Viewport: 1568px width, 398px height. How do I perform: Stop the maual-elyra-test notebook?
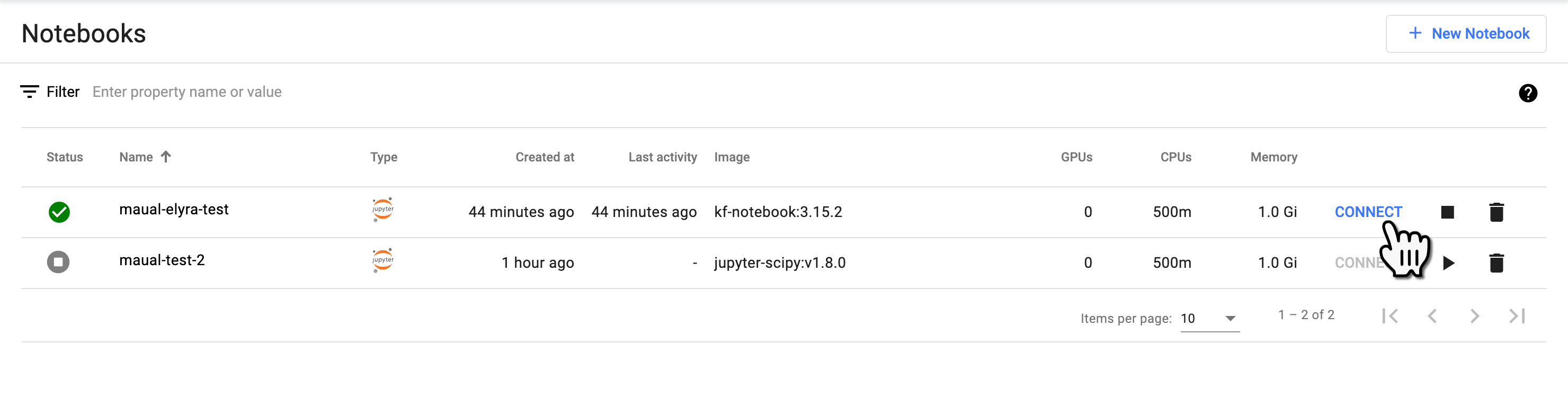tap(1447, 212)
